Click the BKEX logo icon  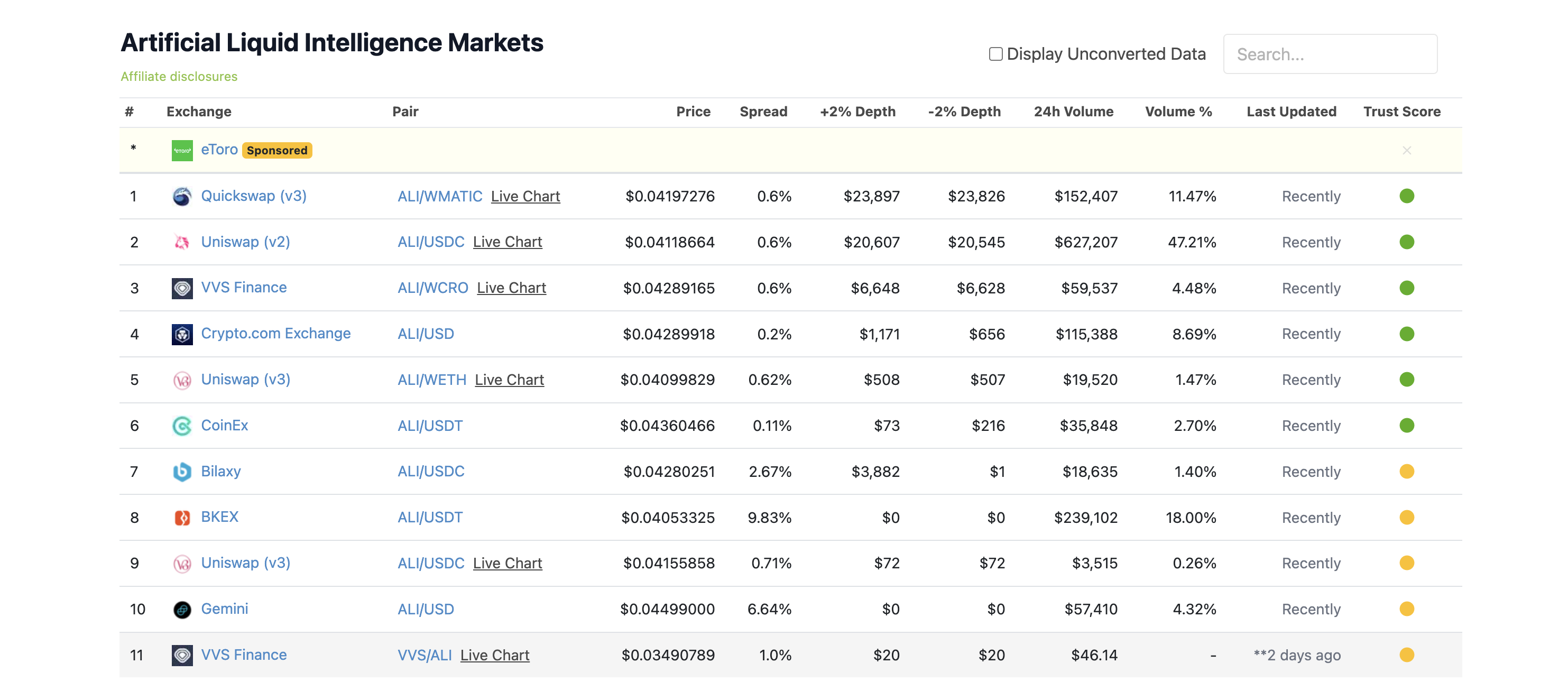click(182, 518)
